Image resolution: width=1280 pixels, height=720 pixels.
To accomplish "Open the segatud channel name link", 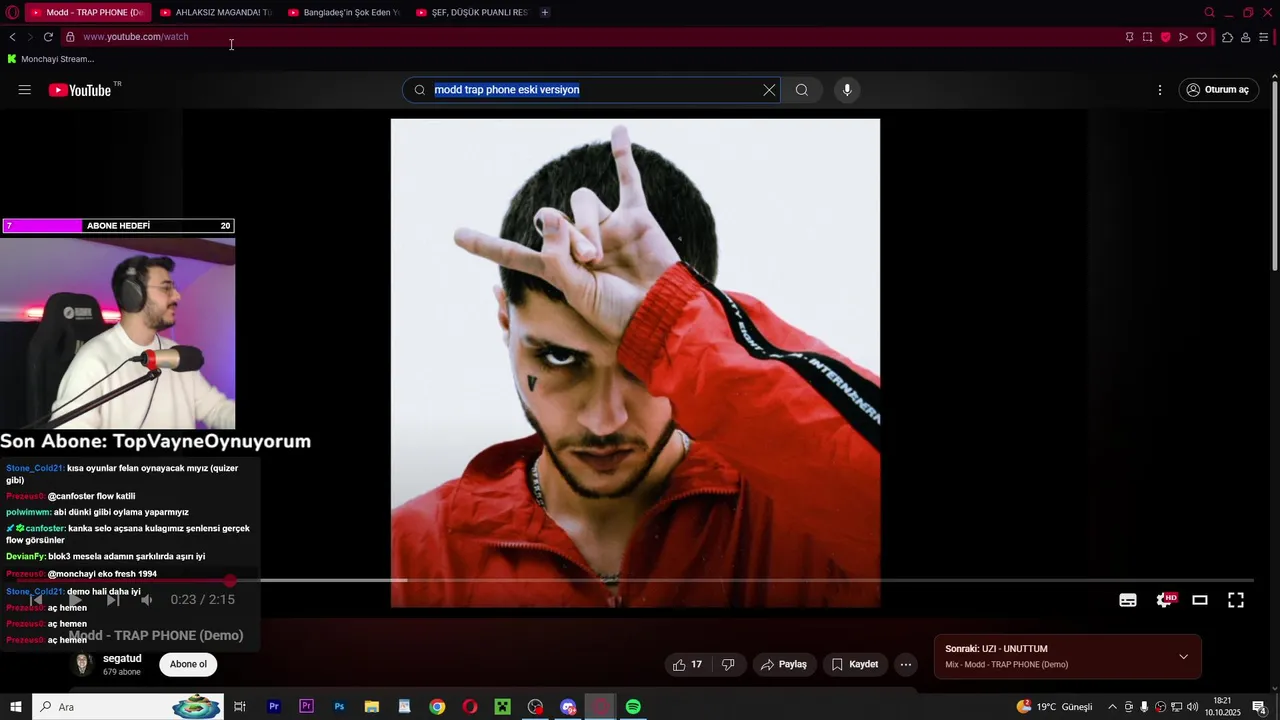I will [x=122, y=658].
